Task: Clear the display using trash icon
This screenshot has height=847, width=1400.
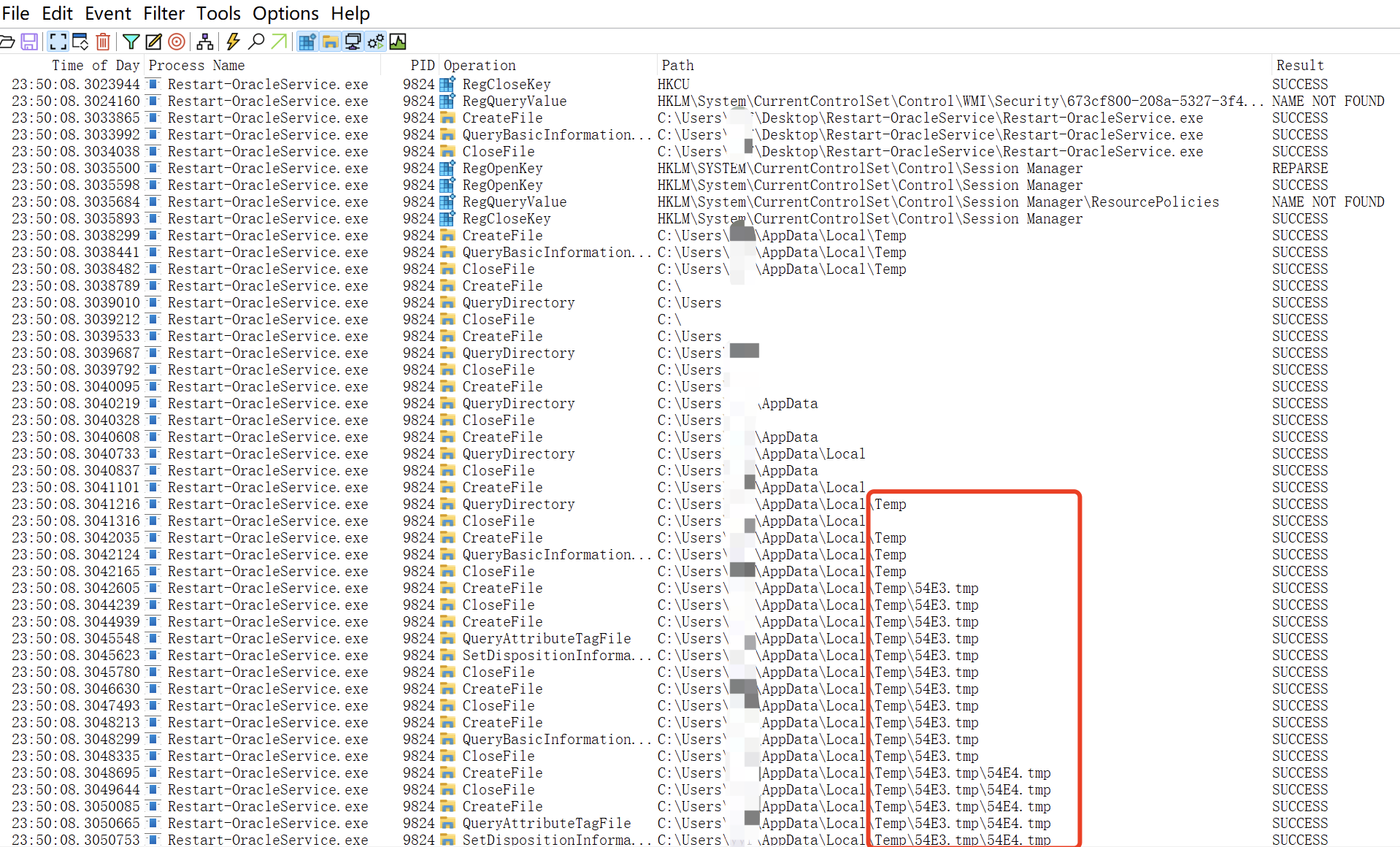Action: coord(103,42)
